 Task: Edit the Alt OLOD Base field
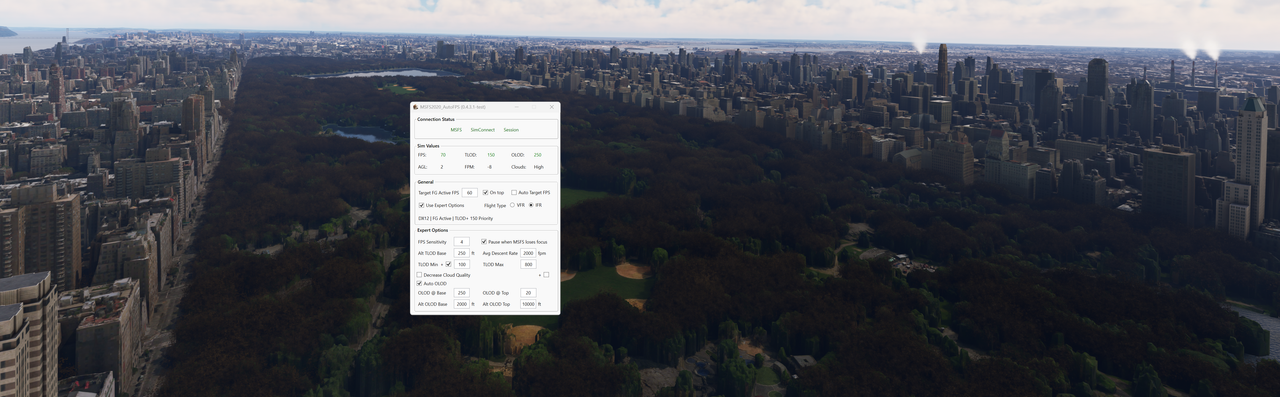click(462, 304)
